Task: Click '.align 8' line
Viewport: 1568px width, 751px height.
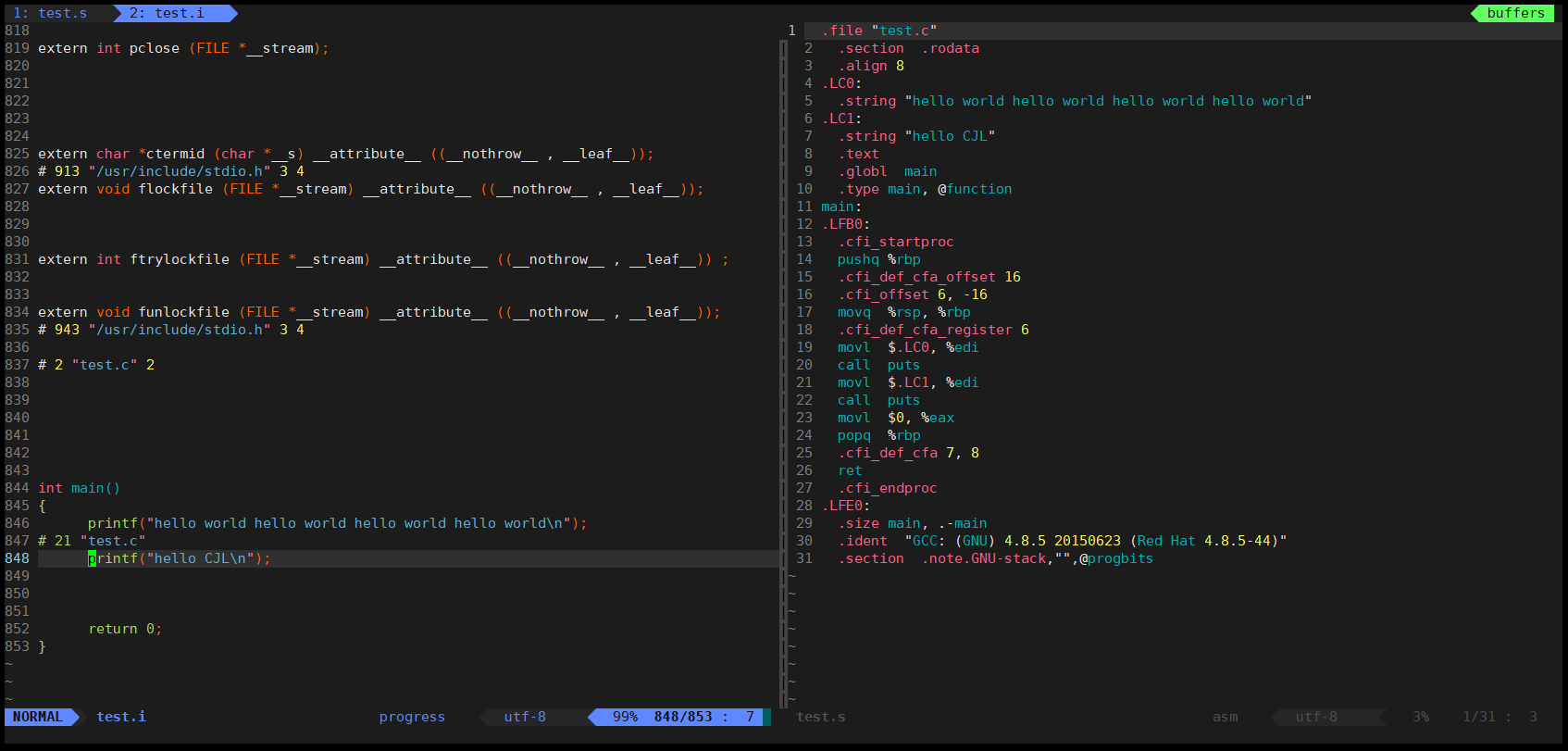Action: click(871, 66)
